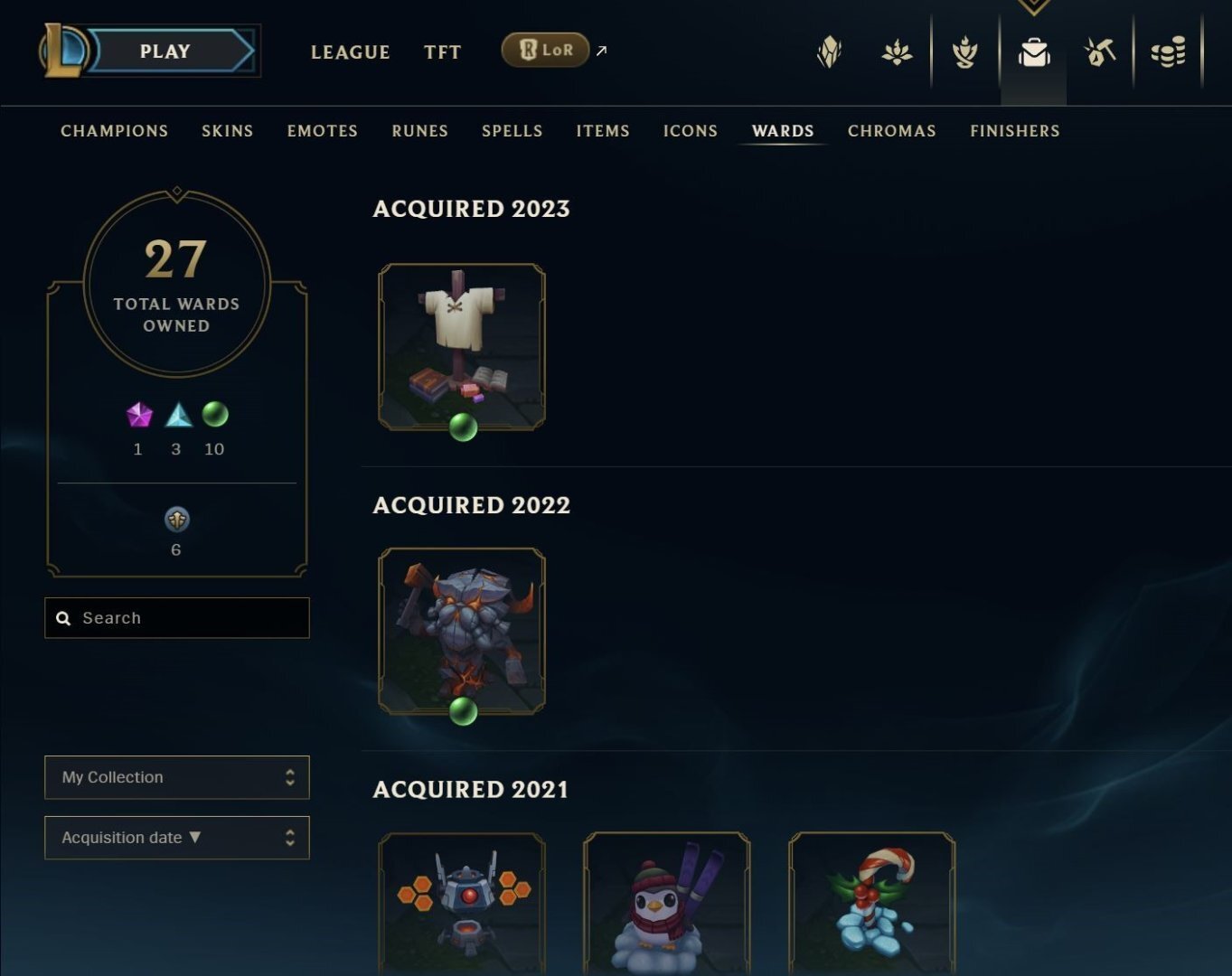
Task: Switch to the Chromas tab
Action: [892, 131]
